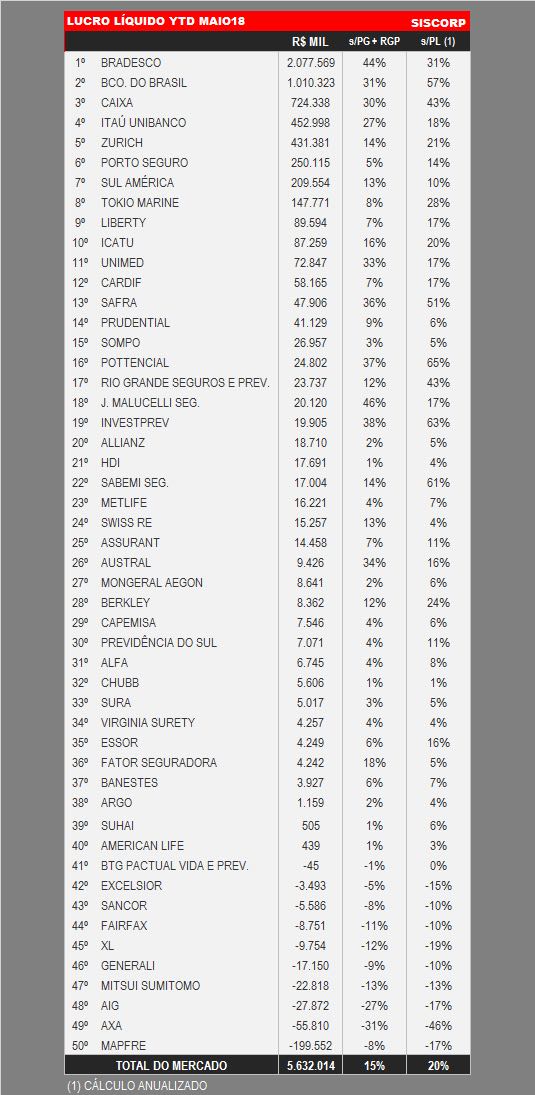Image resolution: width=535 pixels, height=1095 pixels.
Task: Select the TOTAL DO MERCADO footer label
Action: click(x=171, y=1066)
